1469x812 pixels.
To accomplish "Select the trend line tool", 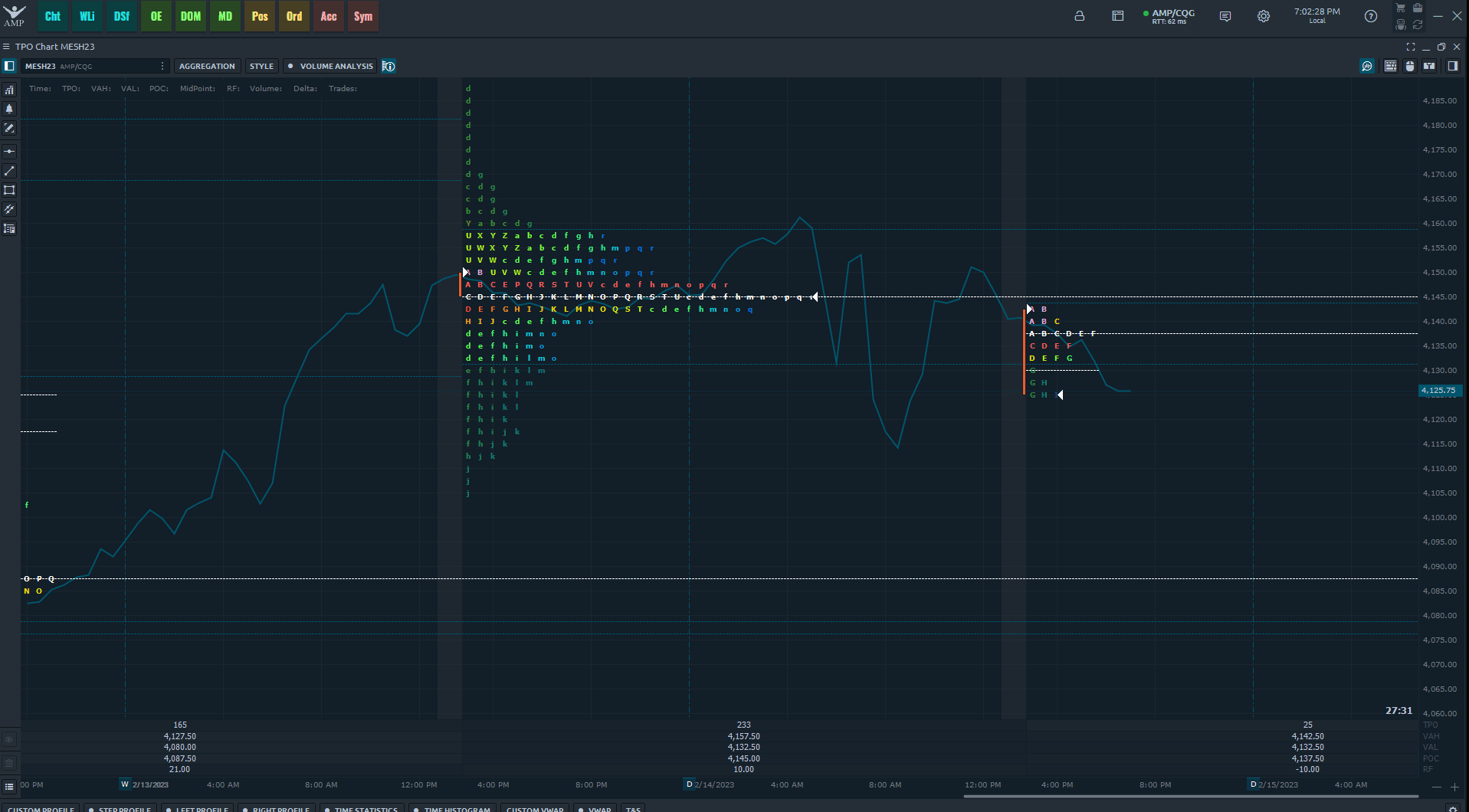I will [9, 171].
